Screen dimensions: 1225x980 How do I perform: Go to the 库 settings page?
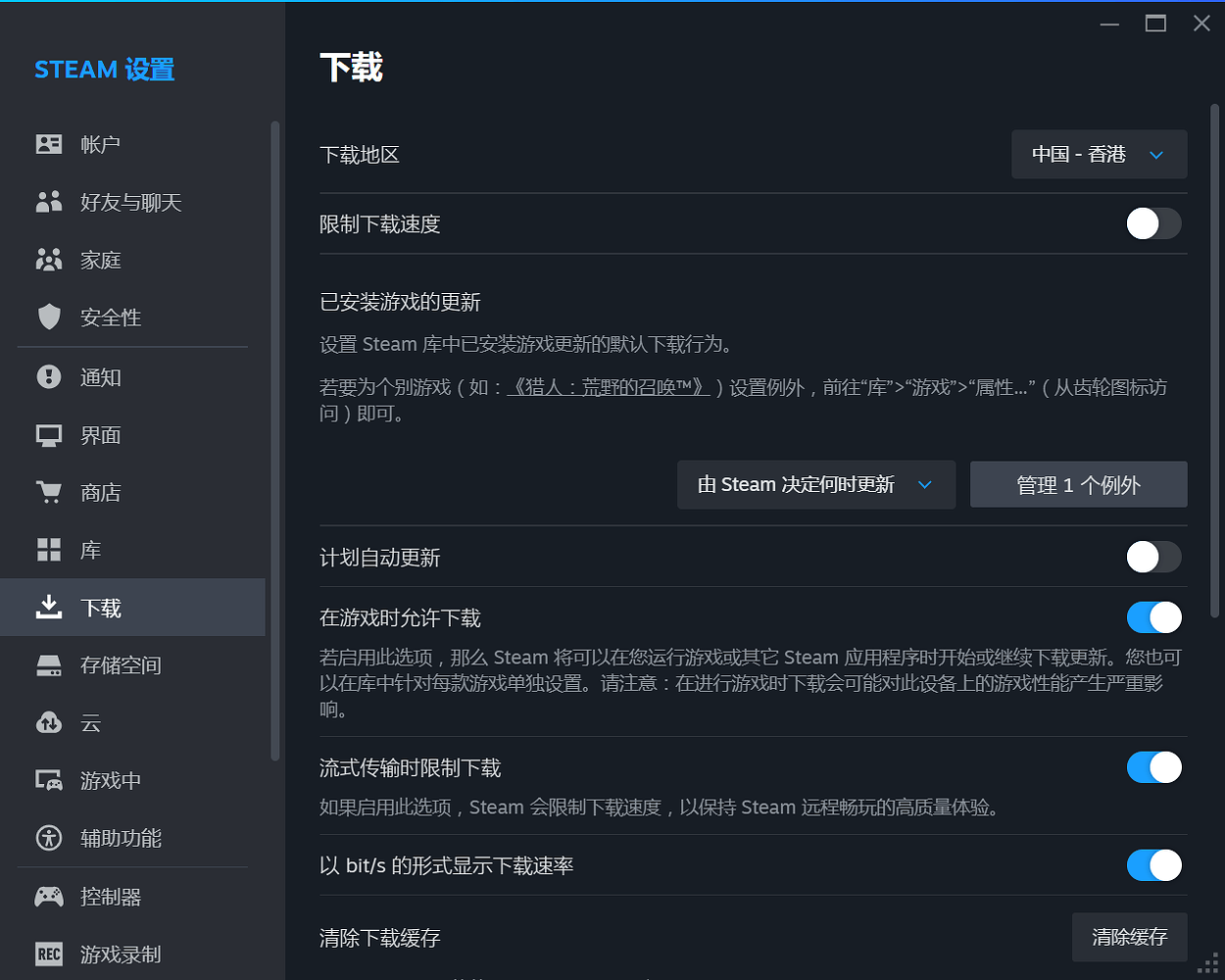click(x=132, y=550)
